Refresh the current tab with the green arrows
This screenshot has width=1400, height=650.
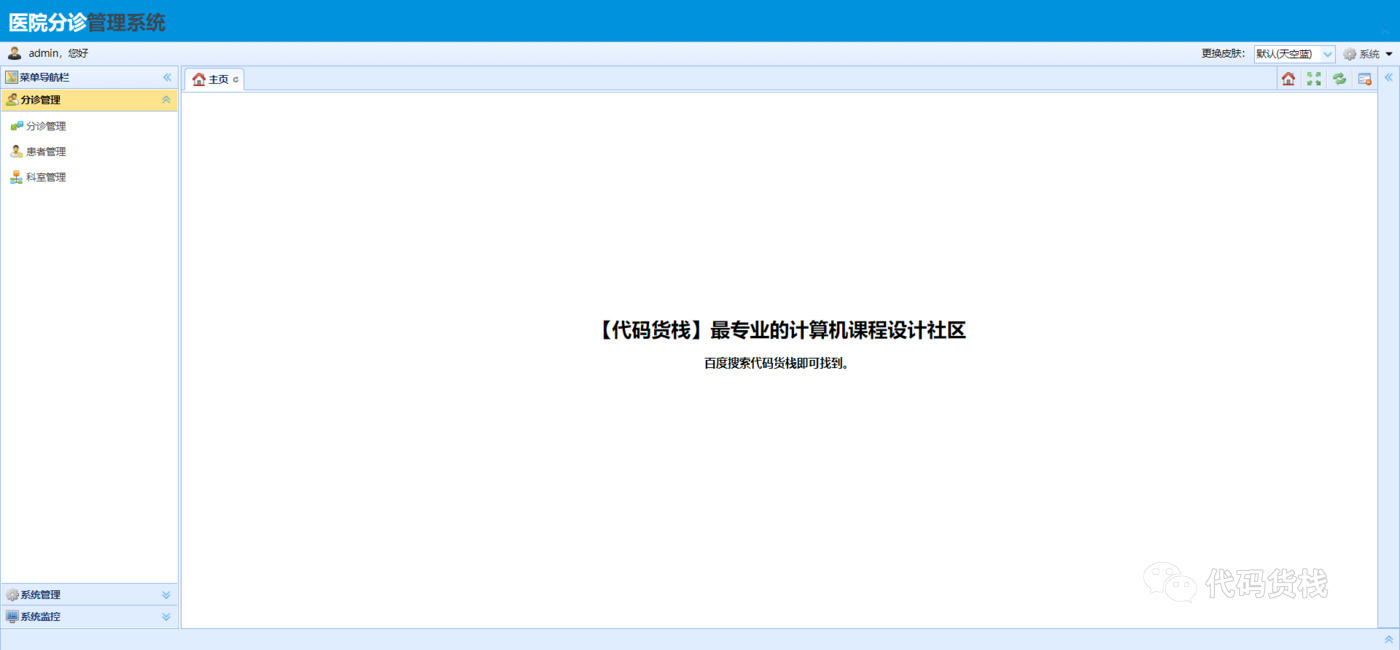pyautogui.click(x=1339, y=79)
